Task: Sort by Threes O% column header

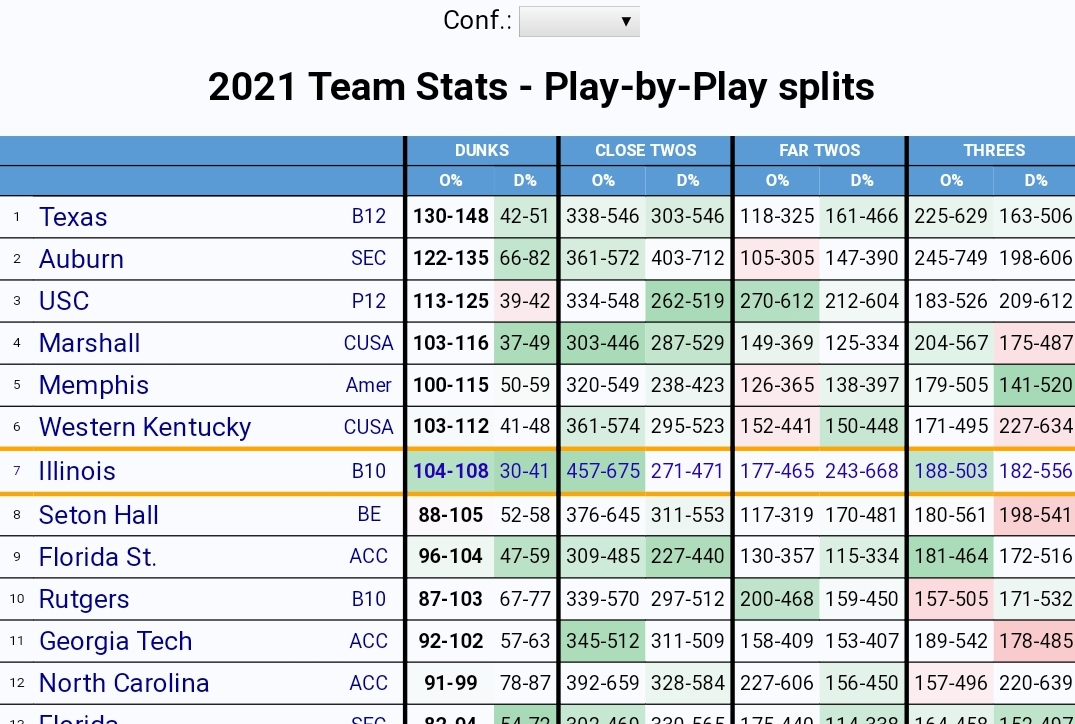Action: (x=951, y=181)
